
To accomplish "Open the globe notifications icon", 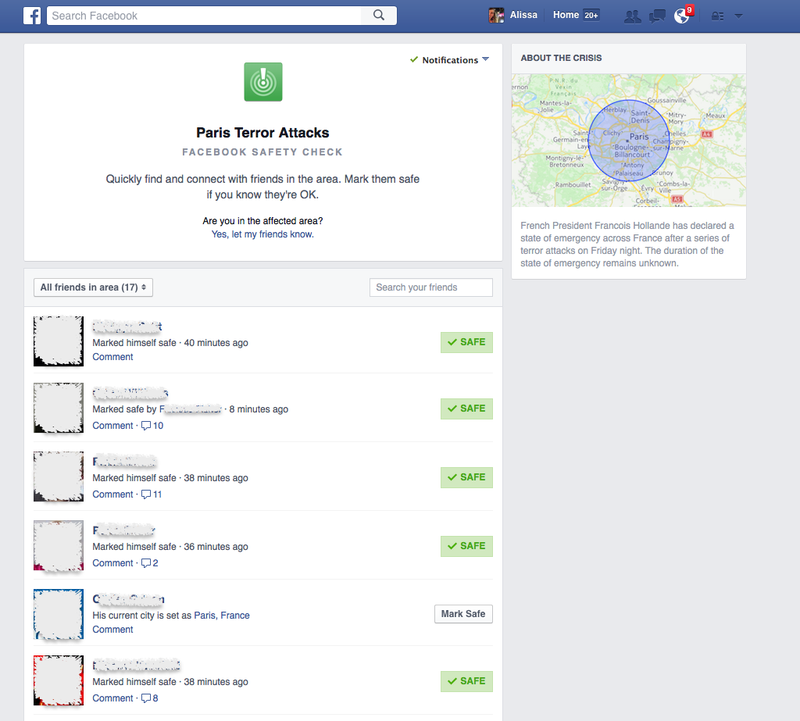I will [x=682, y=16].
